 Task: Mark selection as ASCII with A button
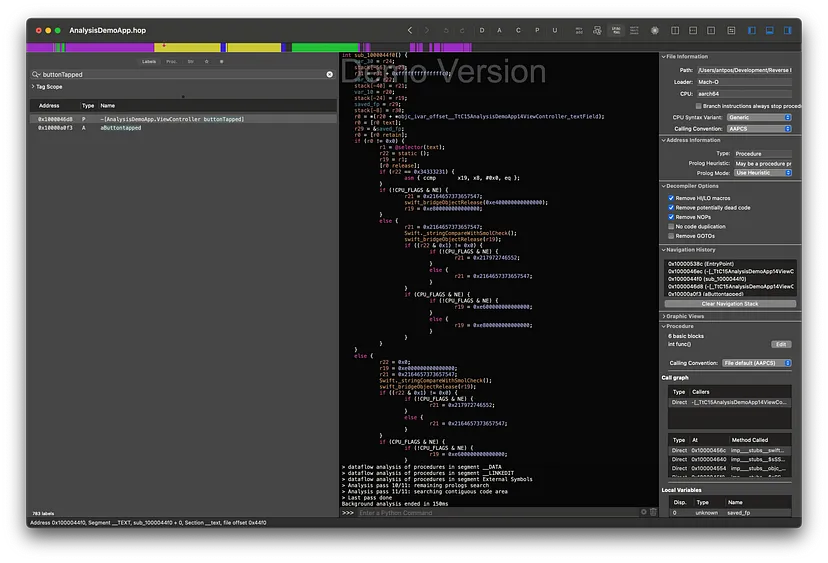[500, 31]
